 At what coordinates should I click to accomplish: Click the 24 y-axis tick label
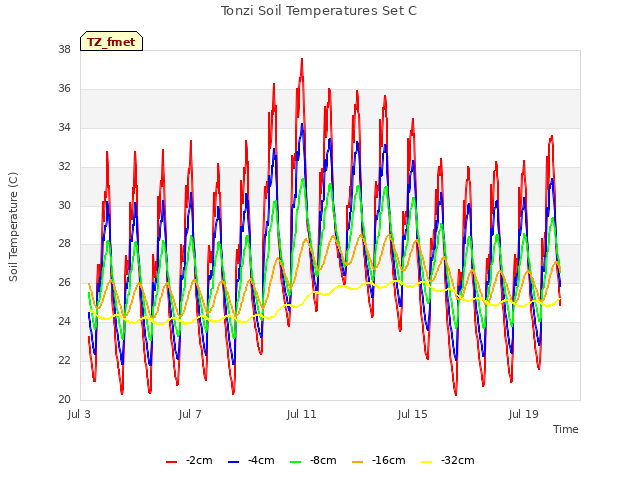tap(64, 321)
